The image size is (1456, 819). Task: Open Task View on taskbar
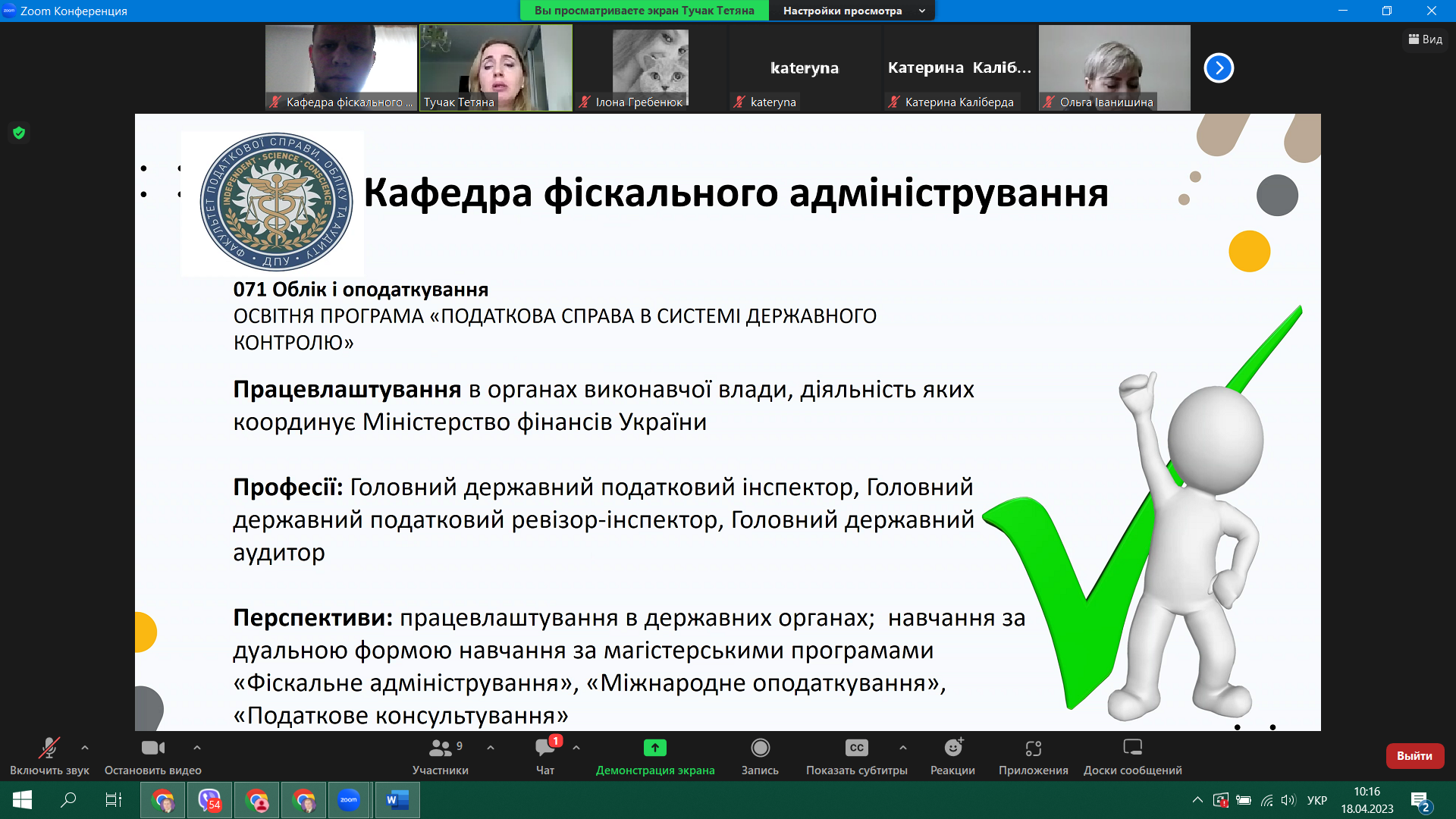pyautogui.click(x=114, y=800)
